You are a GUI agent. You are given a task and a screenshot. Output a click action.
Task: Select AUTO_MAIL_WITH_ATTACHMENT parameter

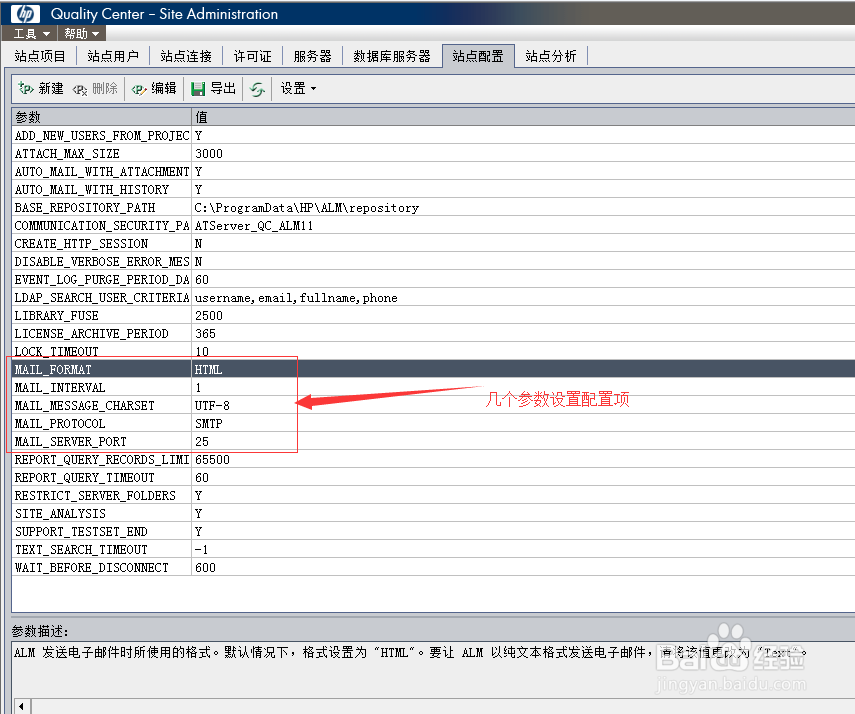click(x=101, y=171)
